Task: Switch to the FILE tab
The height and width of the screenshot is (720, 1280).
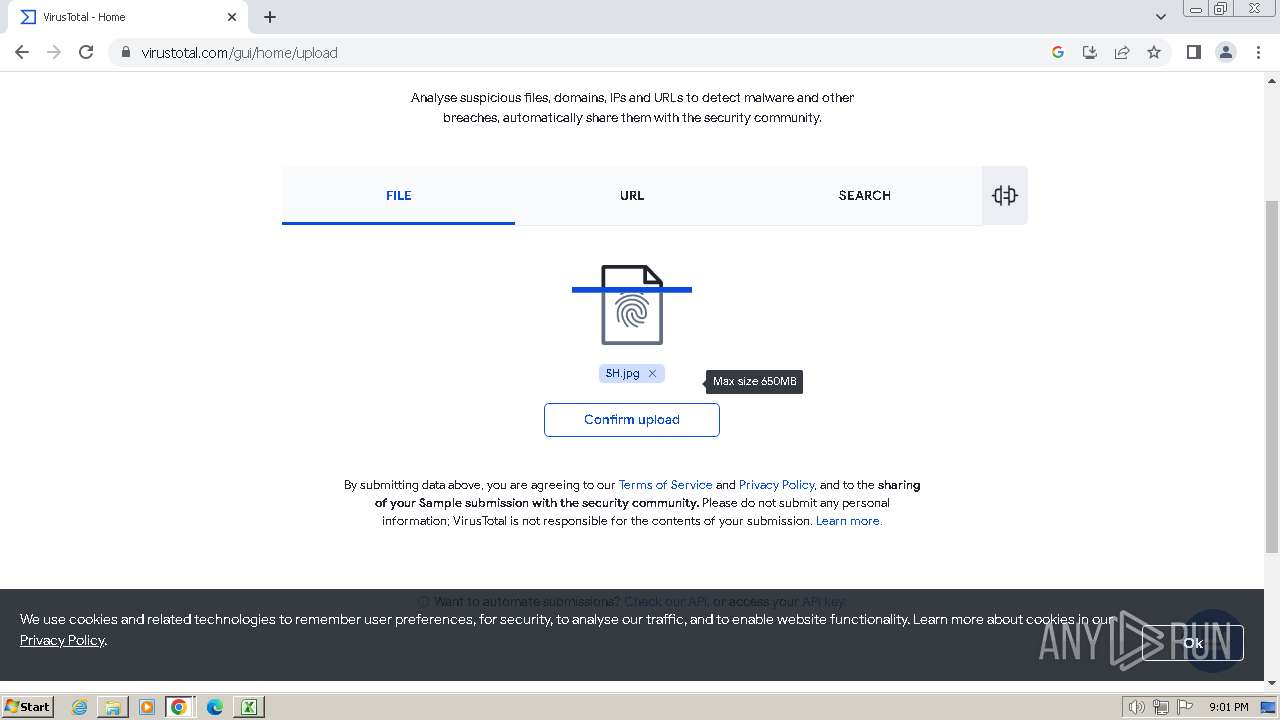Action: coord(398,195)
